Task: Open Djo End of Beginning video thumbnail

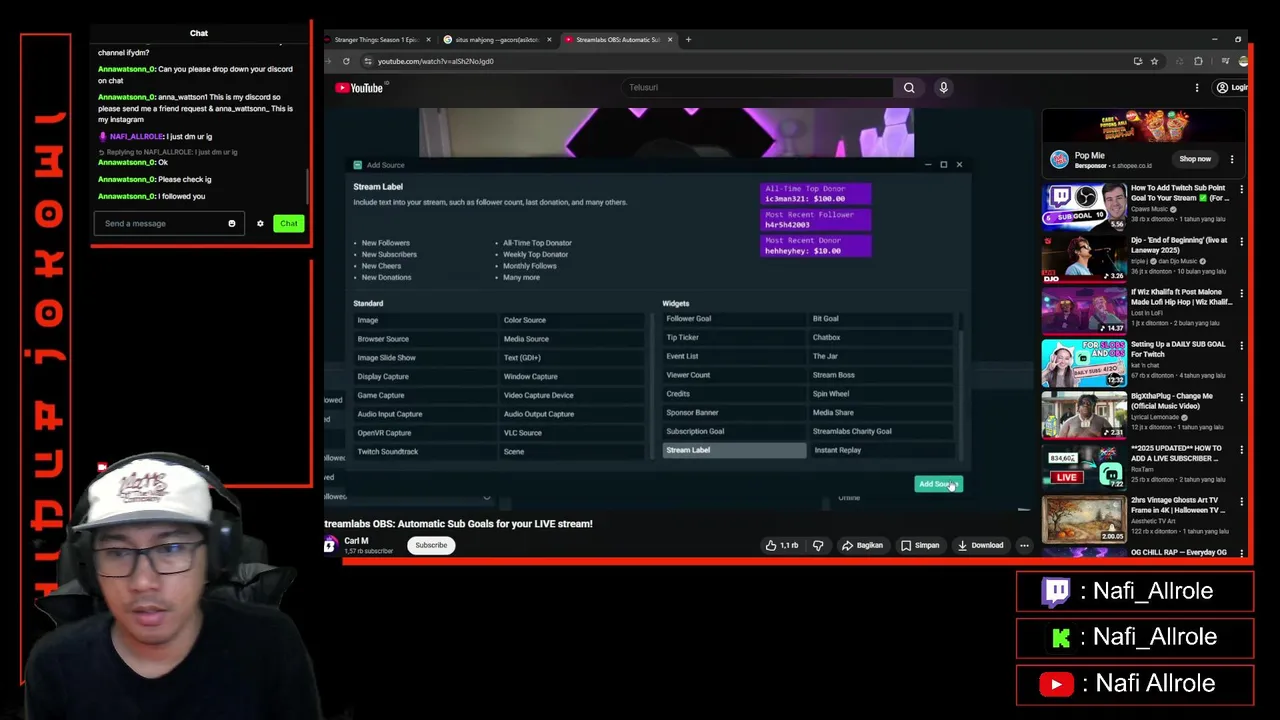Action: 1084,259
